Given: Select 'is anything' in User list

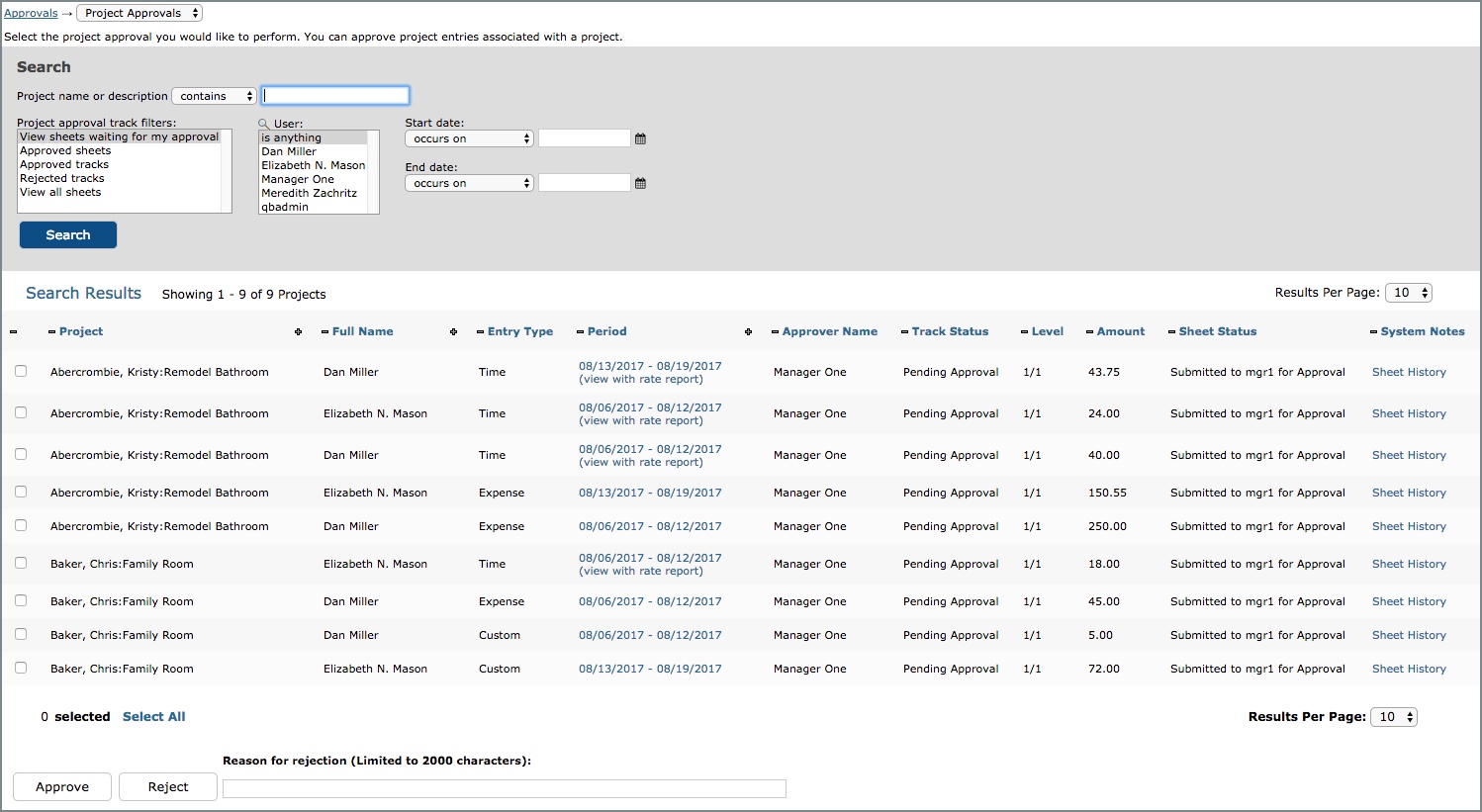Looking at the screenshot, I should tap(314, 138).
